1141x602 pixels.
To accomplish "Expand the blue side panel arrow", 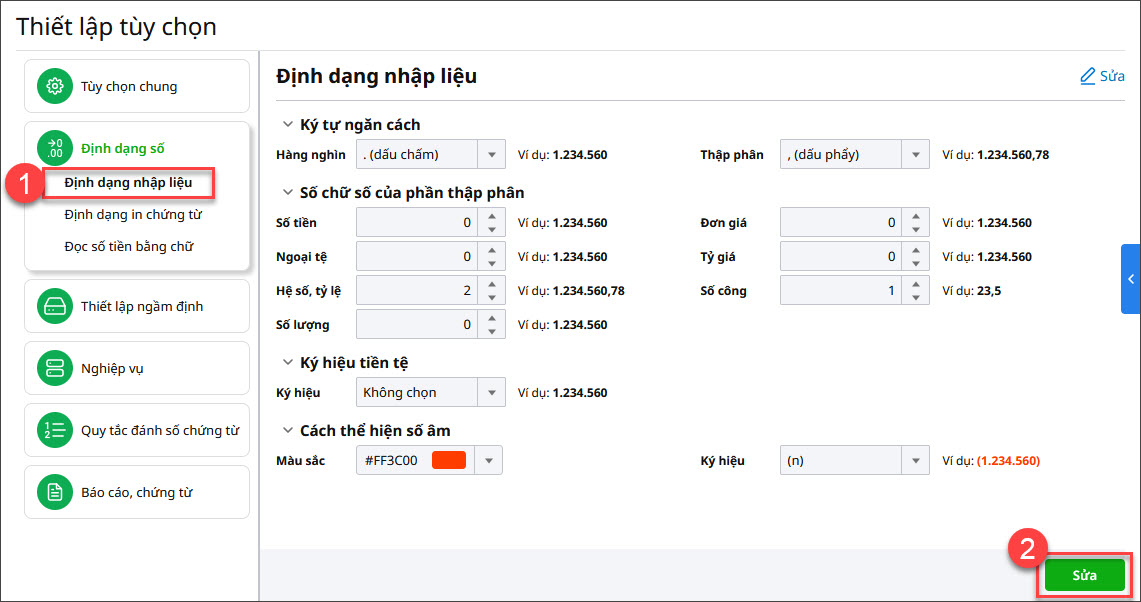I will pos(1130,279).
